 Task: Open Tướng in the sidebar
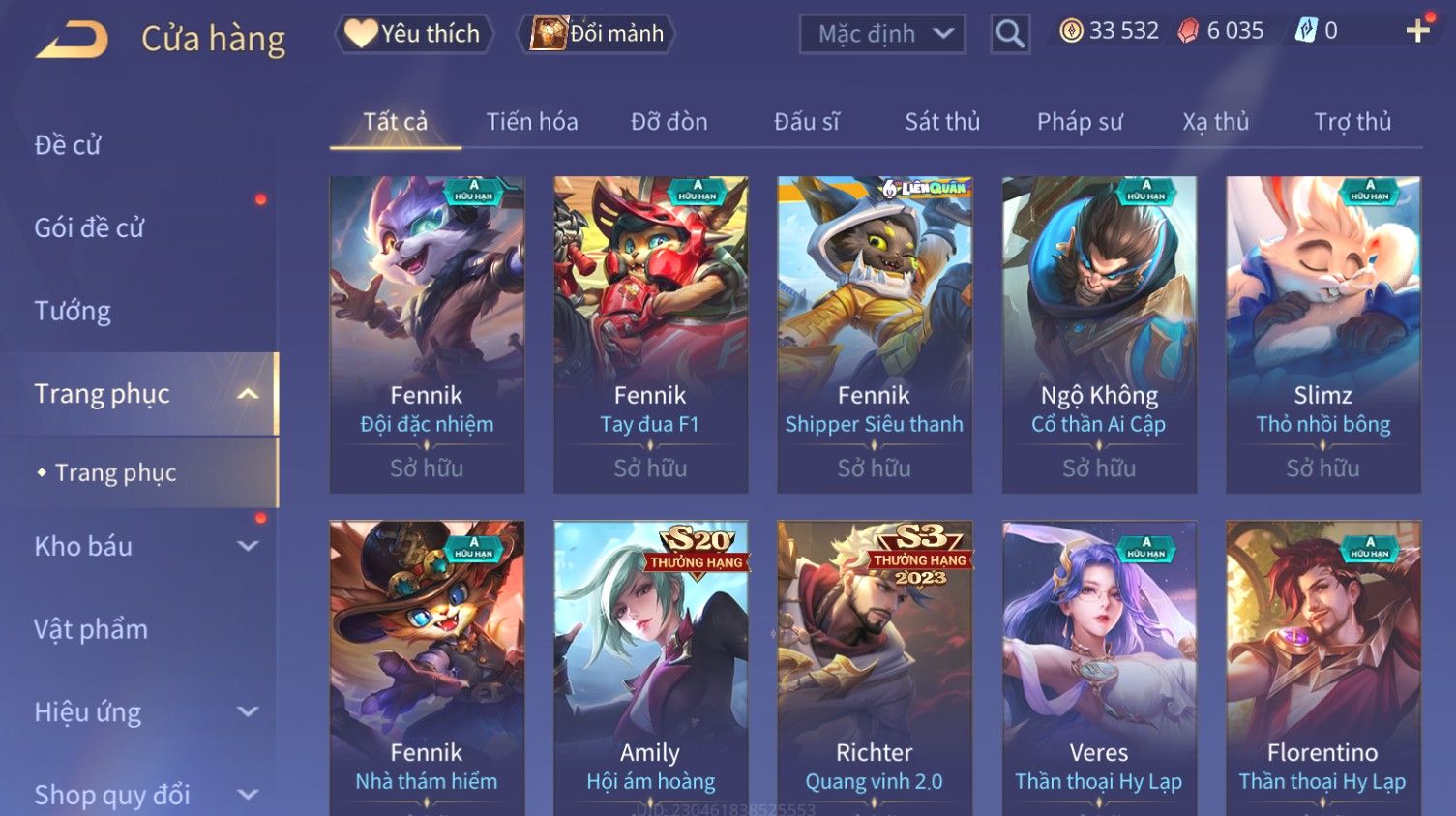(73, 311)
